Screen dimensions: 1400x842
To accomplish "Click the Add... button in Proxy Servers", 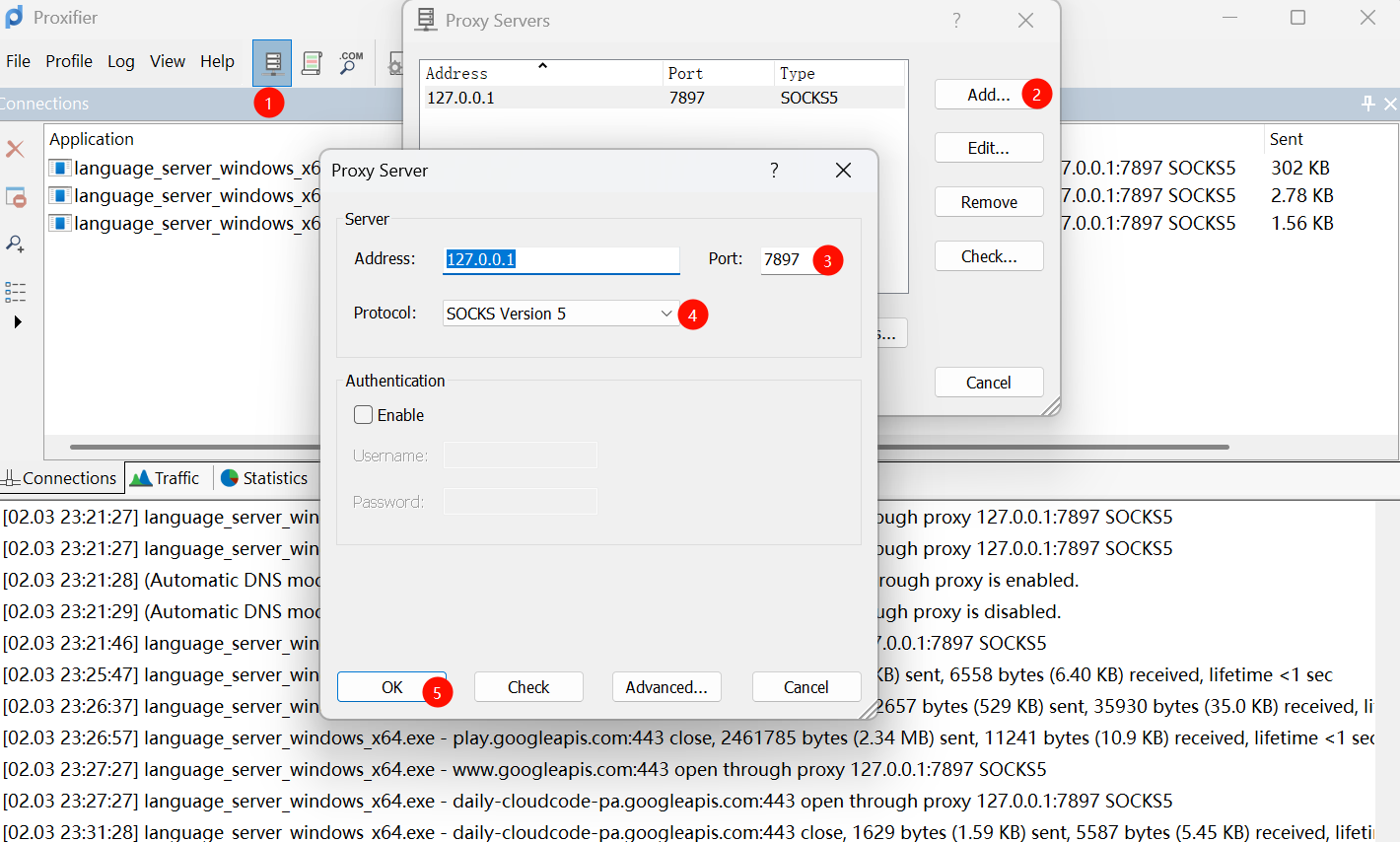I will tap(988, 95).
